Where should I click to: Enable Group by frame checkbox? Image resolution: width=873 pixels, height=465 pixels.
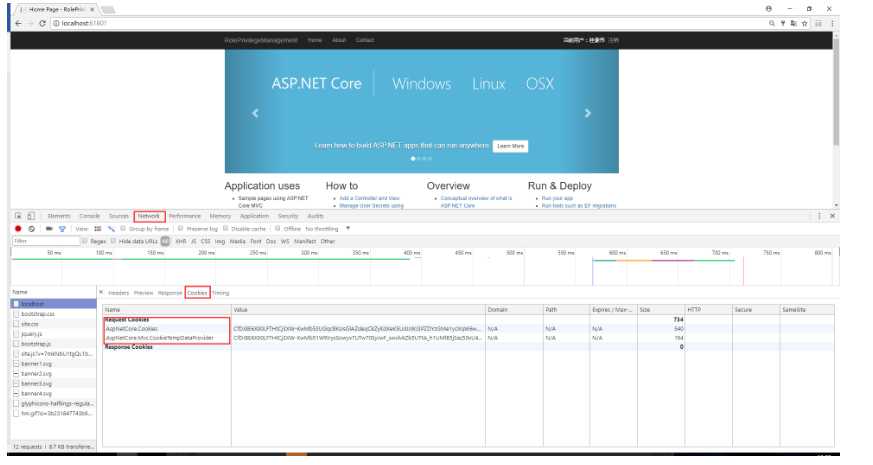[123, 229]
